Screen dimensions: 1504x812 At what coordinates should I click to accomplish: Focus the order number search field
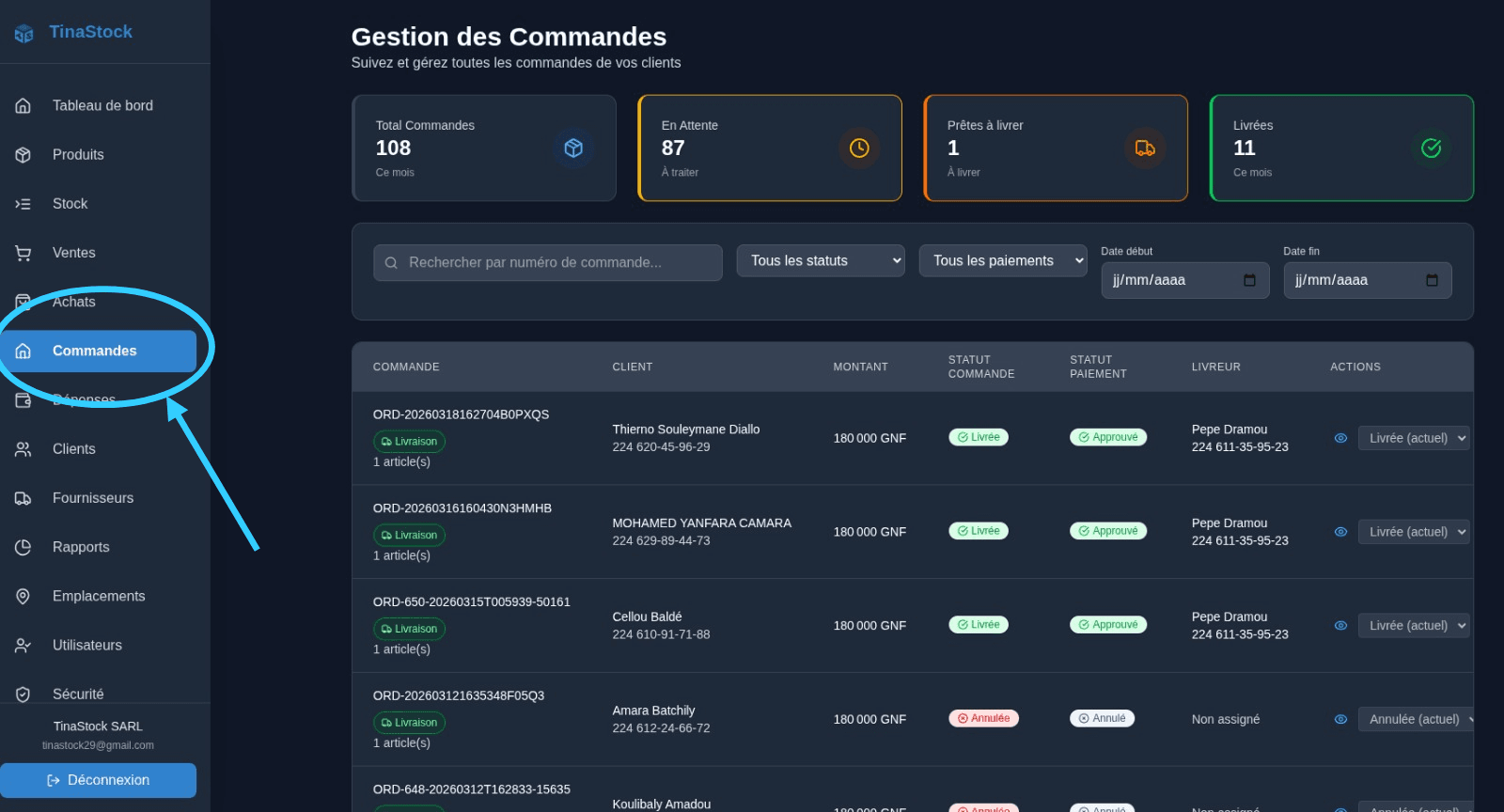click(548, 262)
